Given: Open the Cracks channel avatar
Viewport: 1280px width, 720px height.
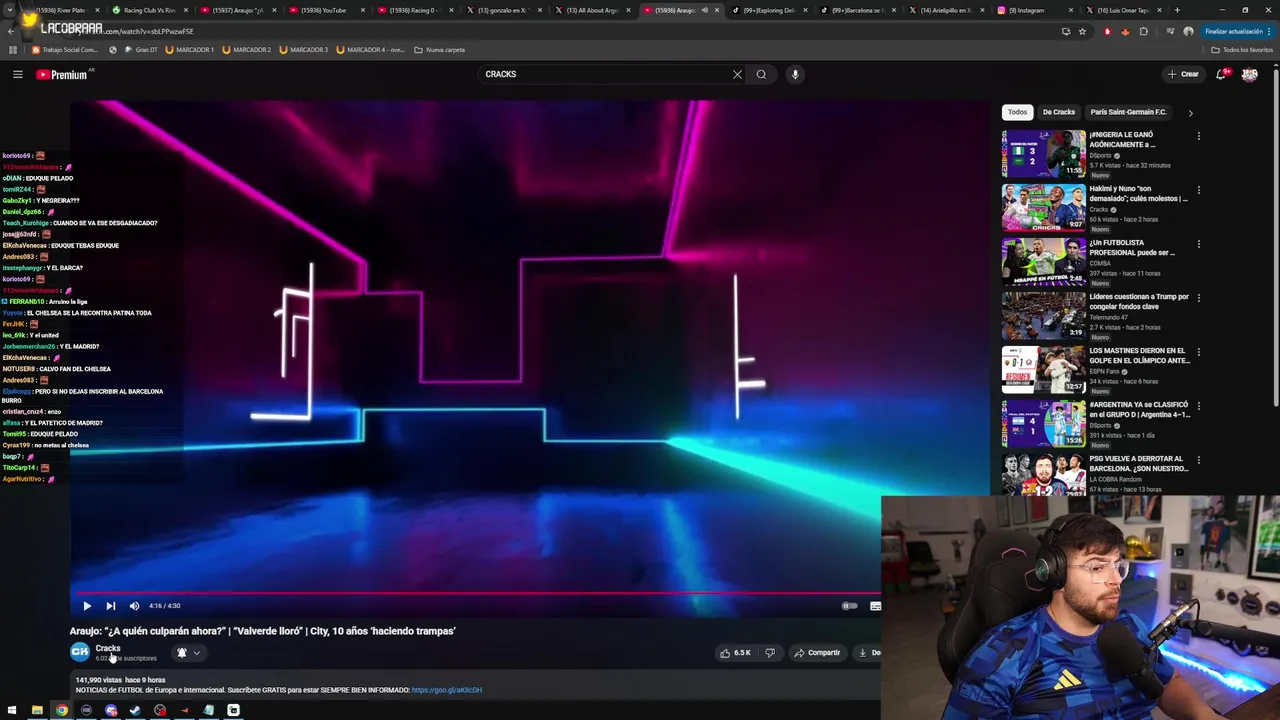Looking at the screenshot, I should click(80, 652).
